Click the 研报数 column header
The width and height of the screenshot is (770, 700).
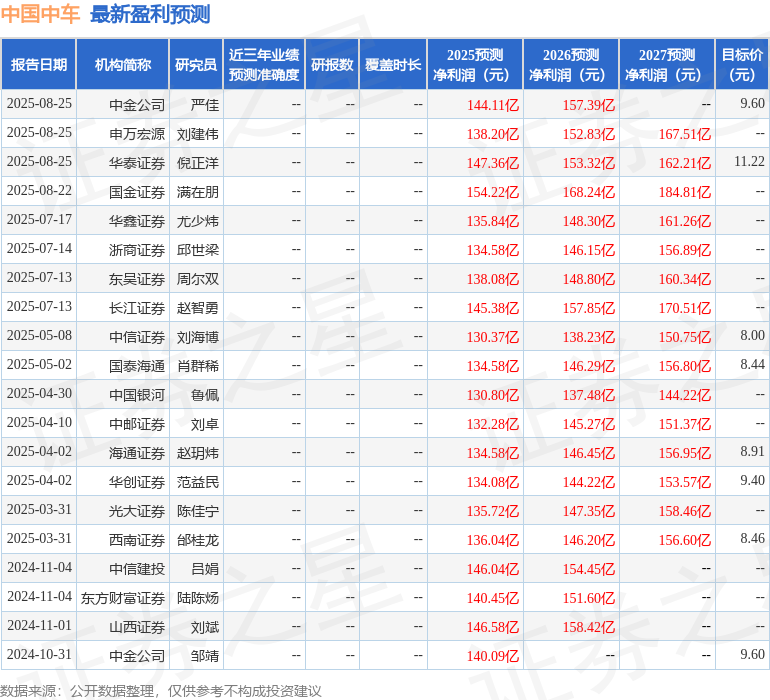tap(332, 64)
